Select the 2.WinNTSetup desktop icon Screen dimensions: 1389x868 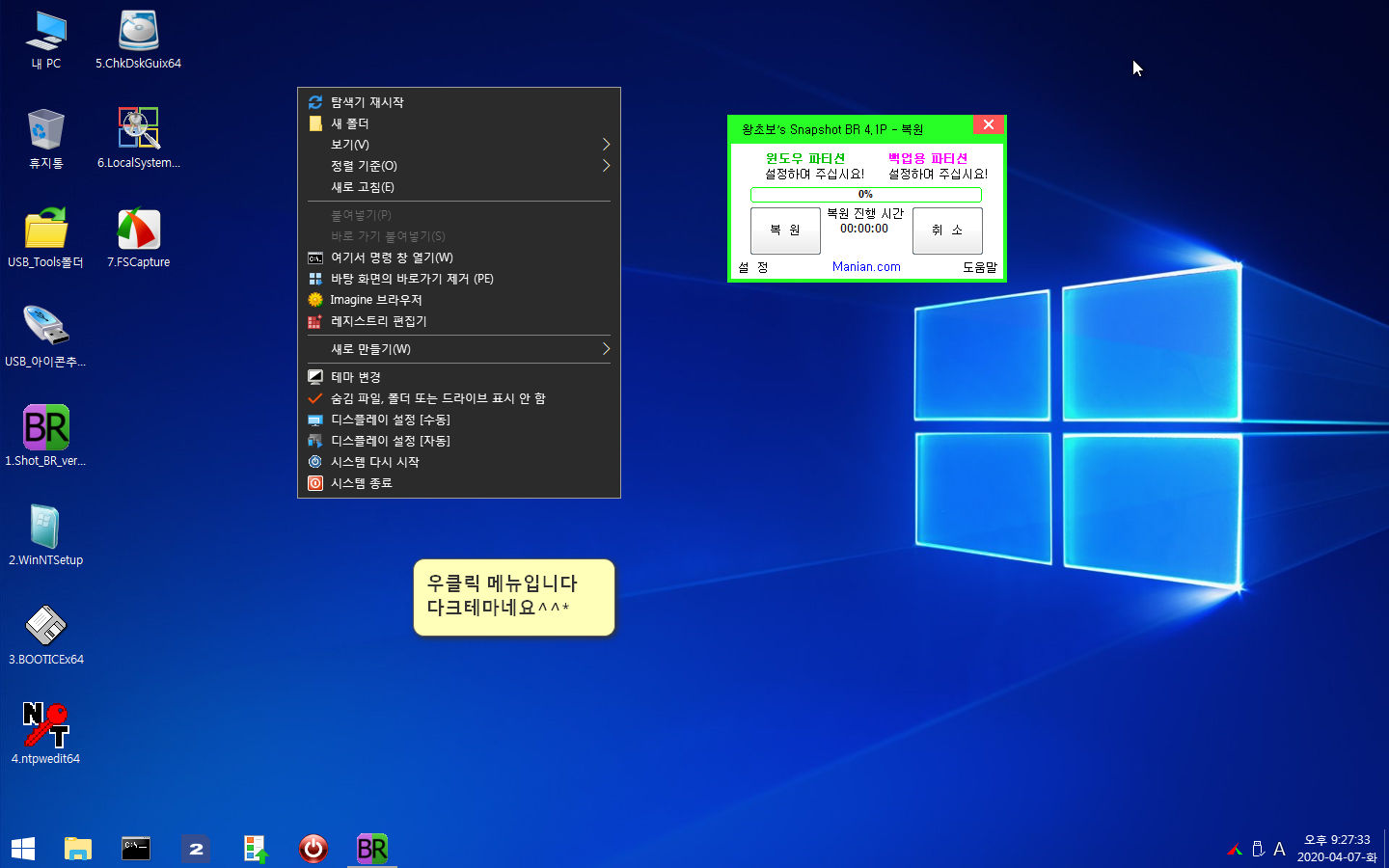(x=46, y=535)
